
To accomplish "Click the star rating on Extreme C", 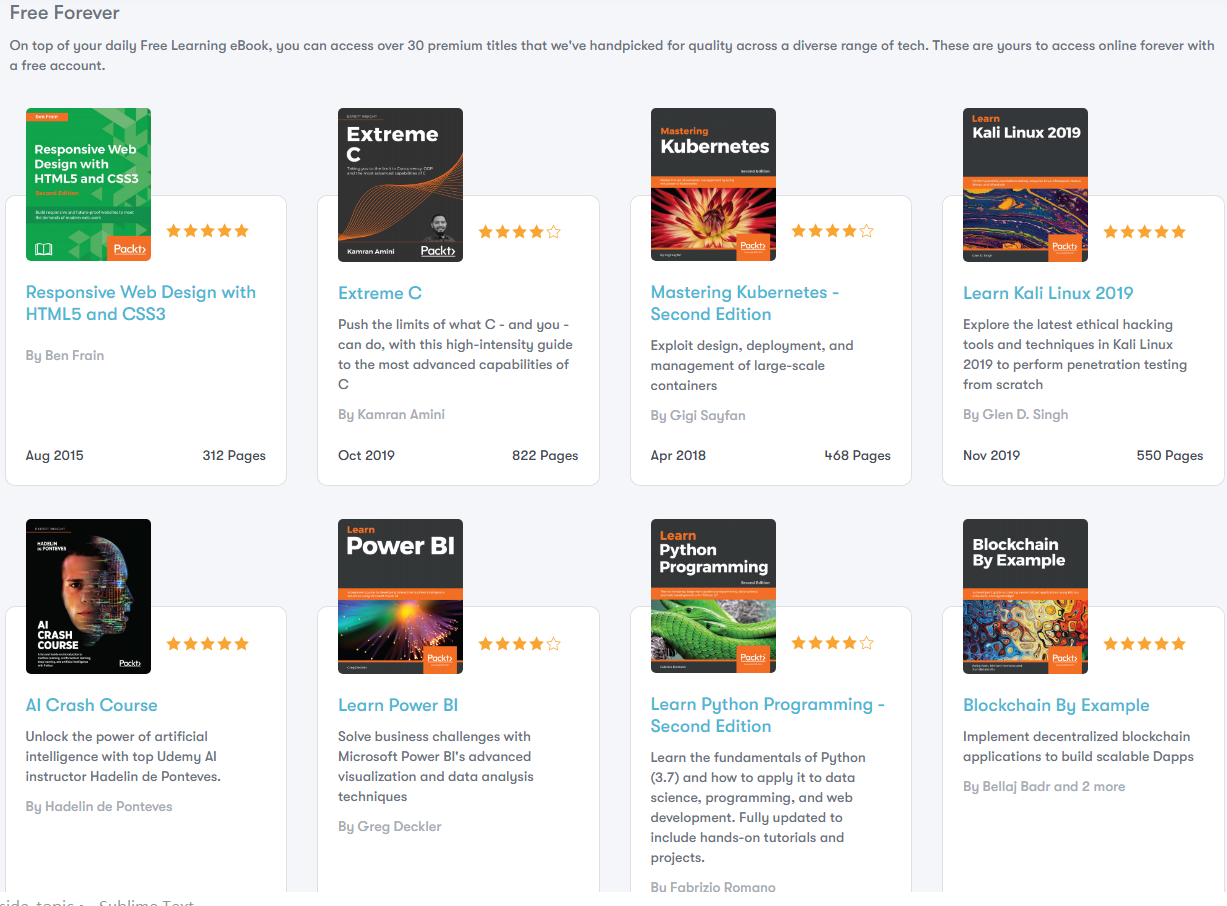I will 520,232.
